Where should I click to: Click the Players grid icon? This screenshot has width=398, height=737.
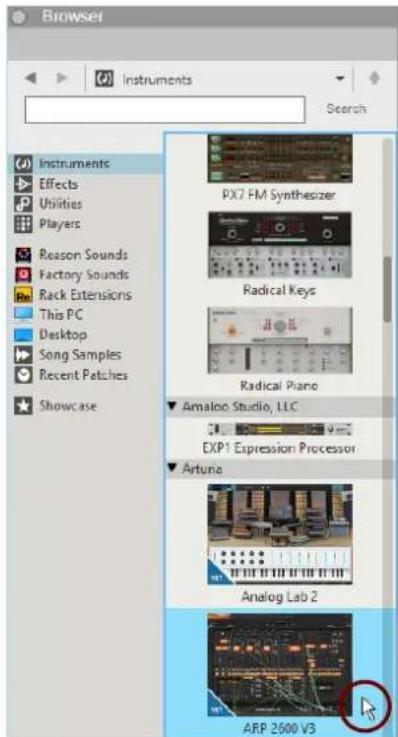pos(23,224)
